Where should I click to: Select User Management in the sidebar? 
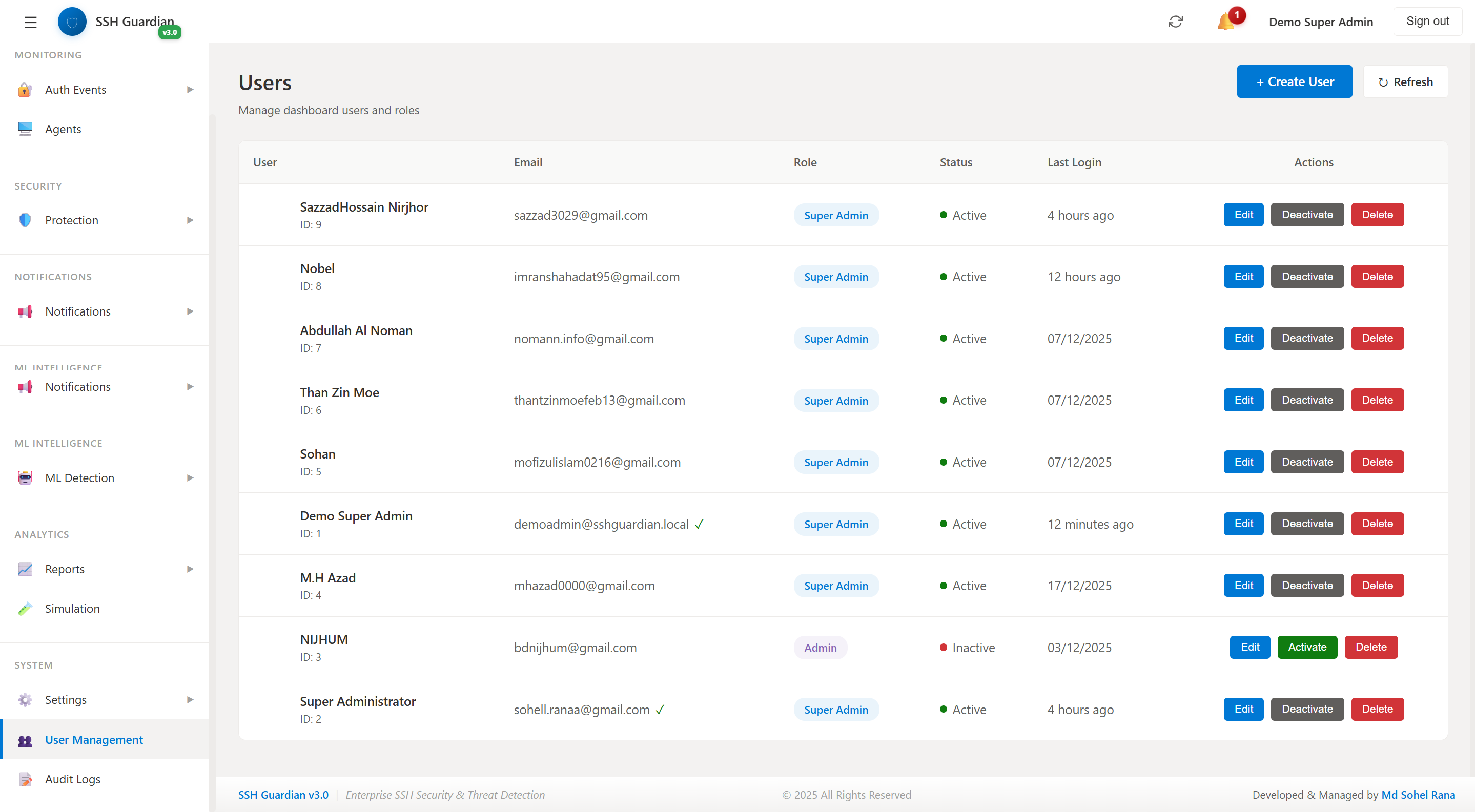(94, 739)
